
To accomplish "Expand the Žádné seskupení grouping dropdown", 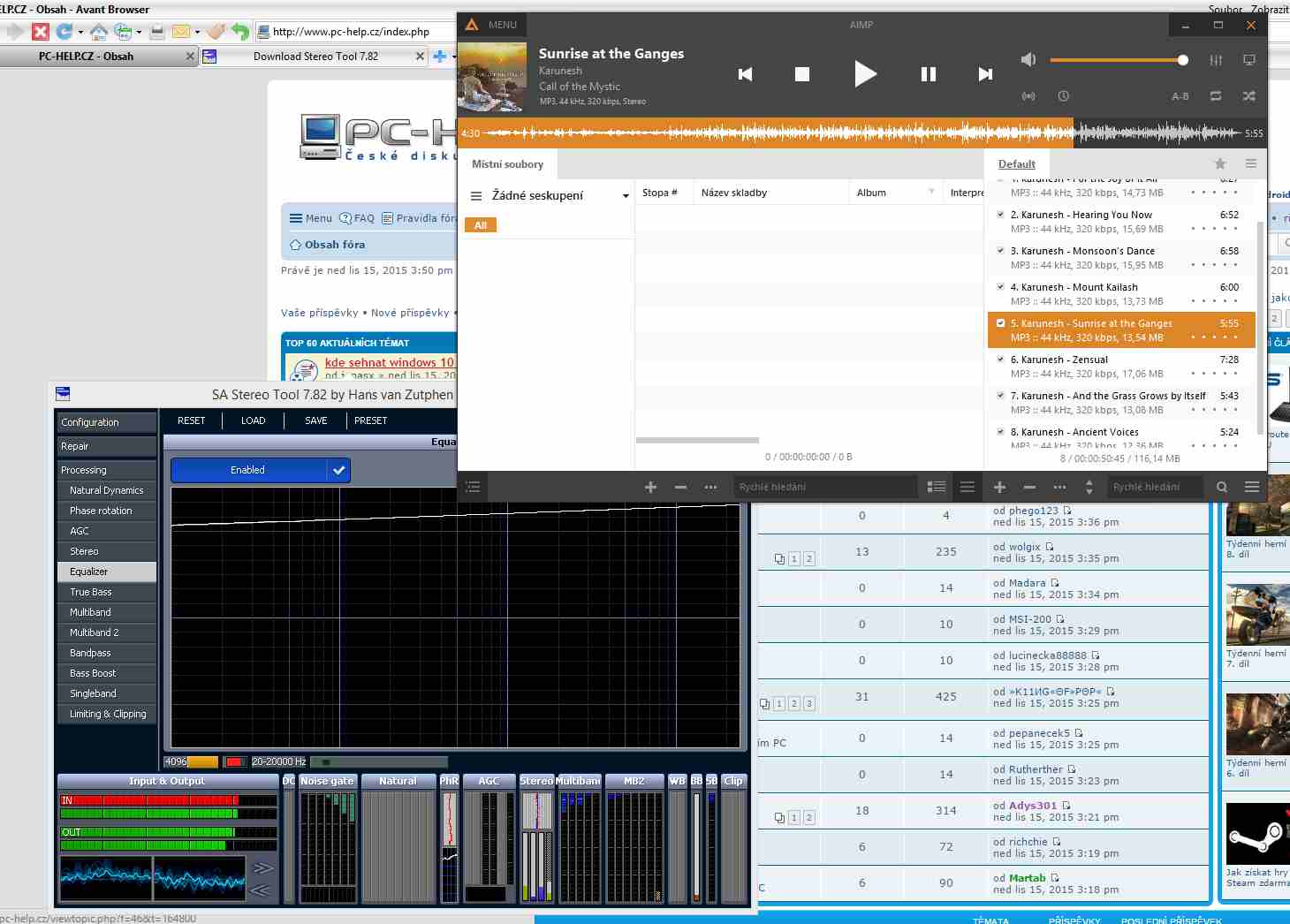I will click(x=626, y=196).
